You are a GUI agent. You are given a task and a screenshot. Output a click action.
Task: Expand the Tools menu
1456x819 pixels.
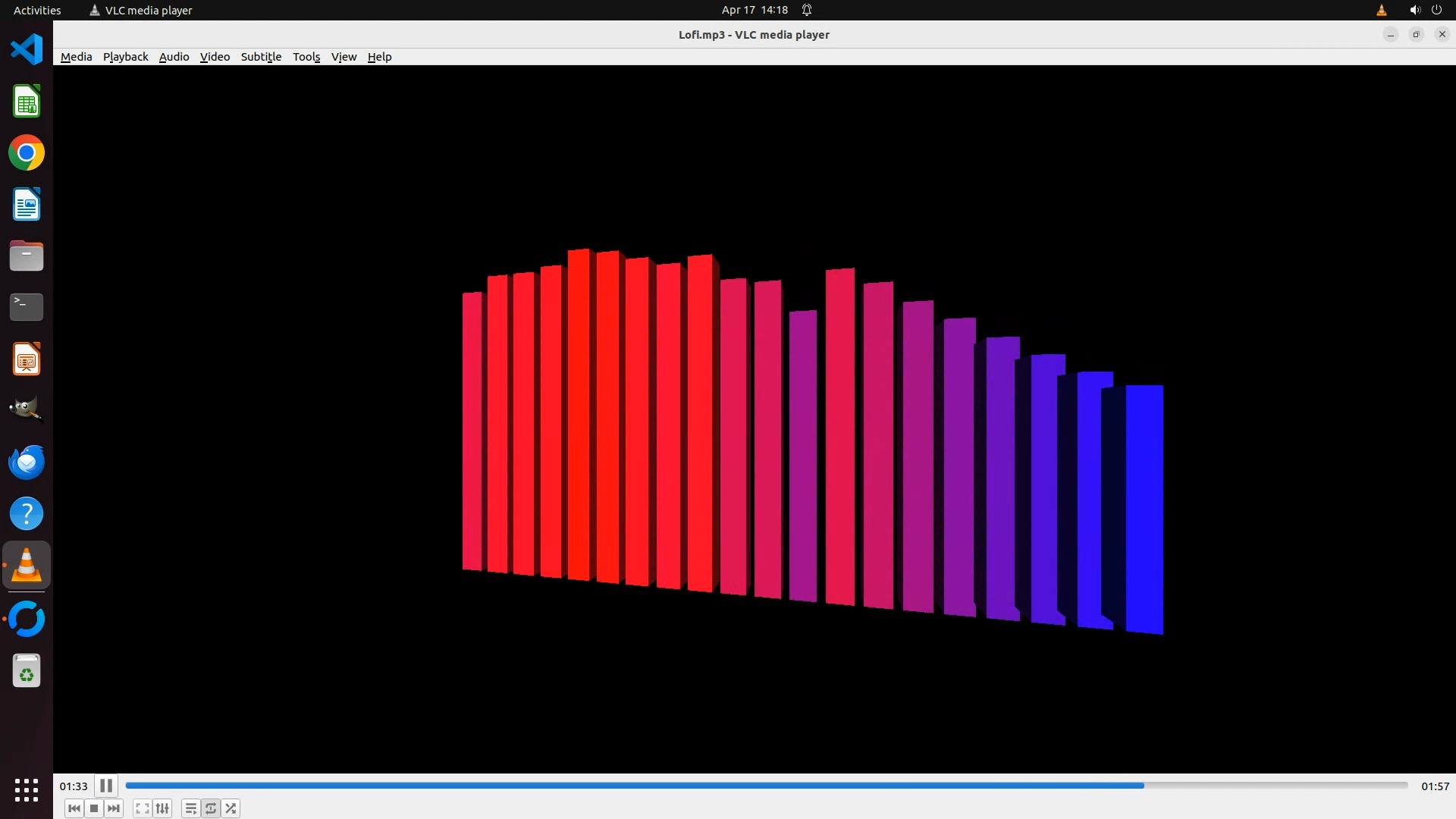[306, 57]
